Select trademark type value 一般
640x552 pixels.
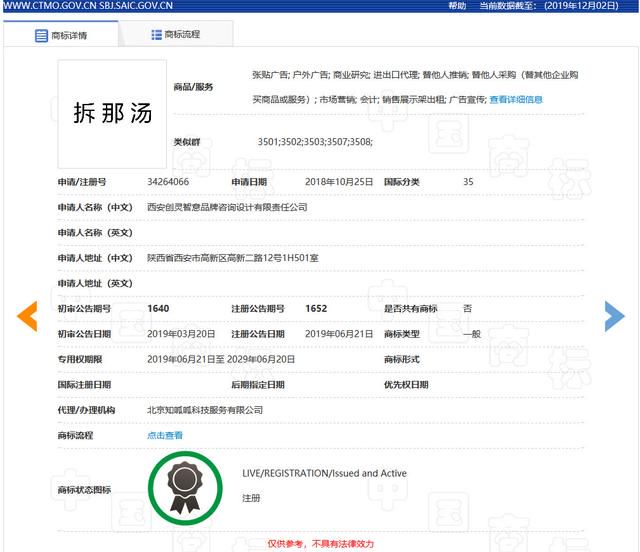pos(472,334)
